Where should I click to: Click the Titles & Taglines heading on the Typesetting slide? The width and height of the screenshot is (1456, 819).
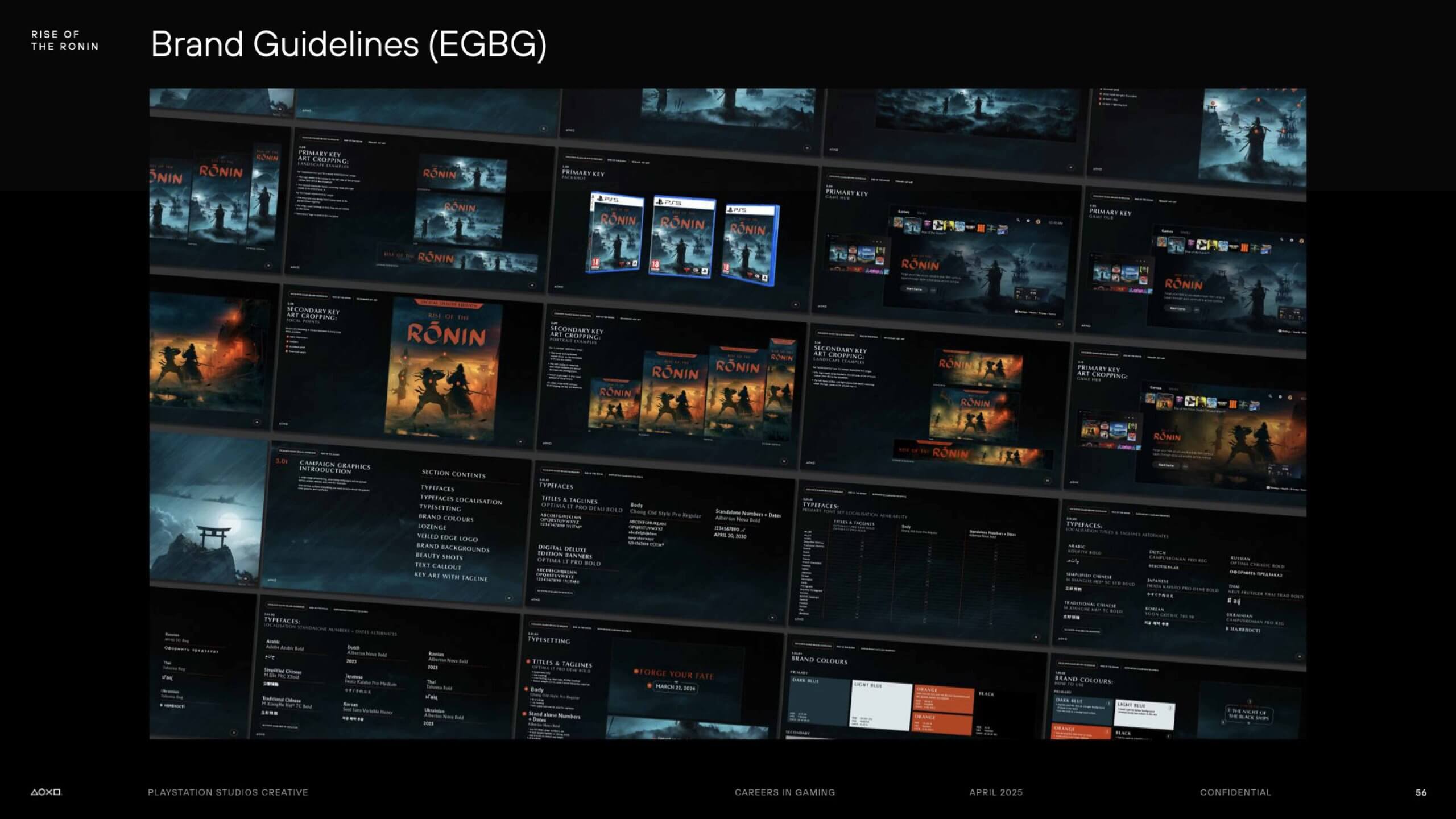coord(561,663)
